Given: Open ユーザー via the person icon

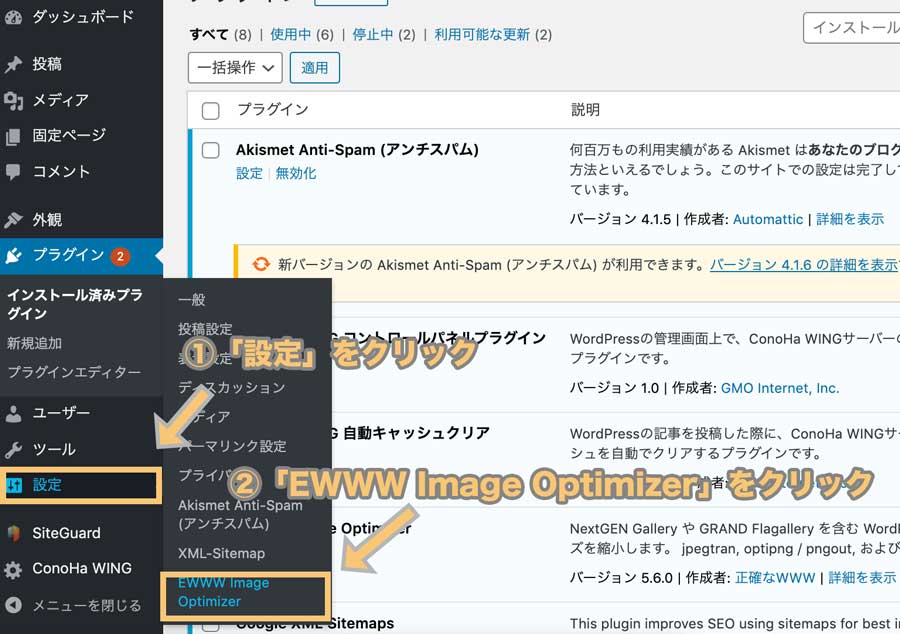Looking at the screenshot, I should [13, 414].
